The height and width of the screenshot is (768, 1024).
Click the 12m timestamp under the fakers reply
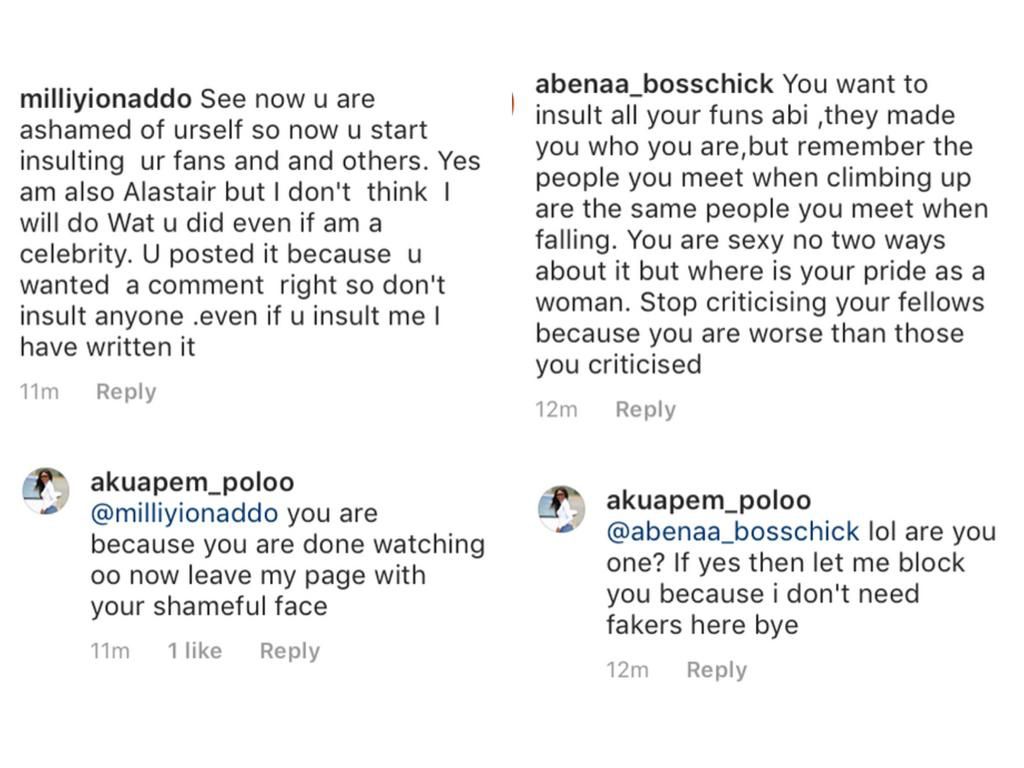point(627,670)
